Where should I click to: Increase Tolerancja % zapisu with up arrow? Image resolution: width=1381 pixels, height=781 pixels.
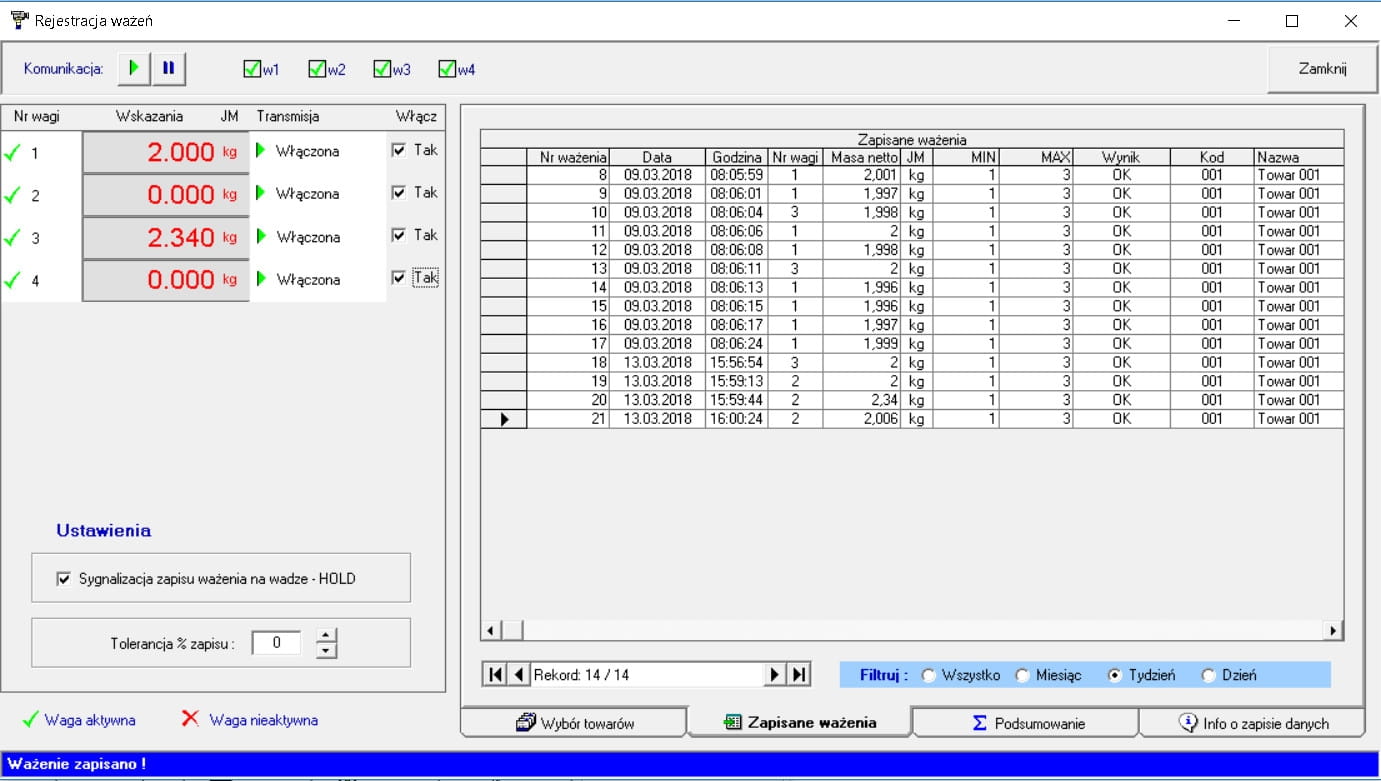[326, 635]
